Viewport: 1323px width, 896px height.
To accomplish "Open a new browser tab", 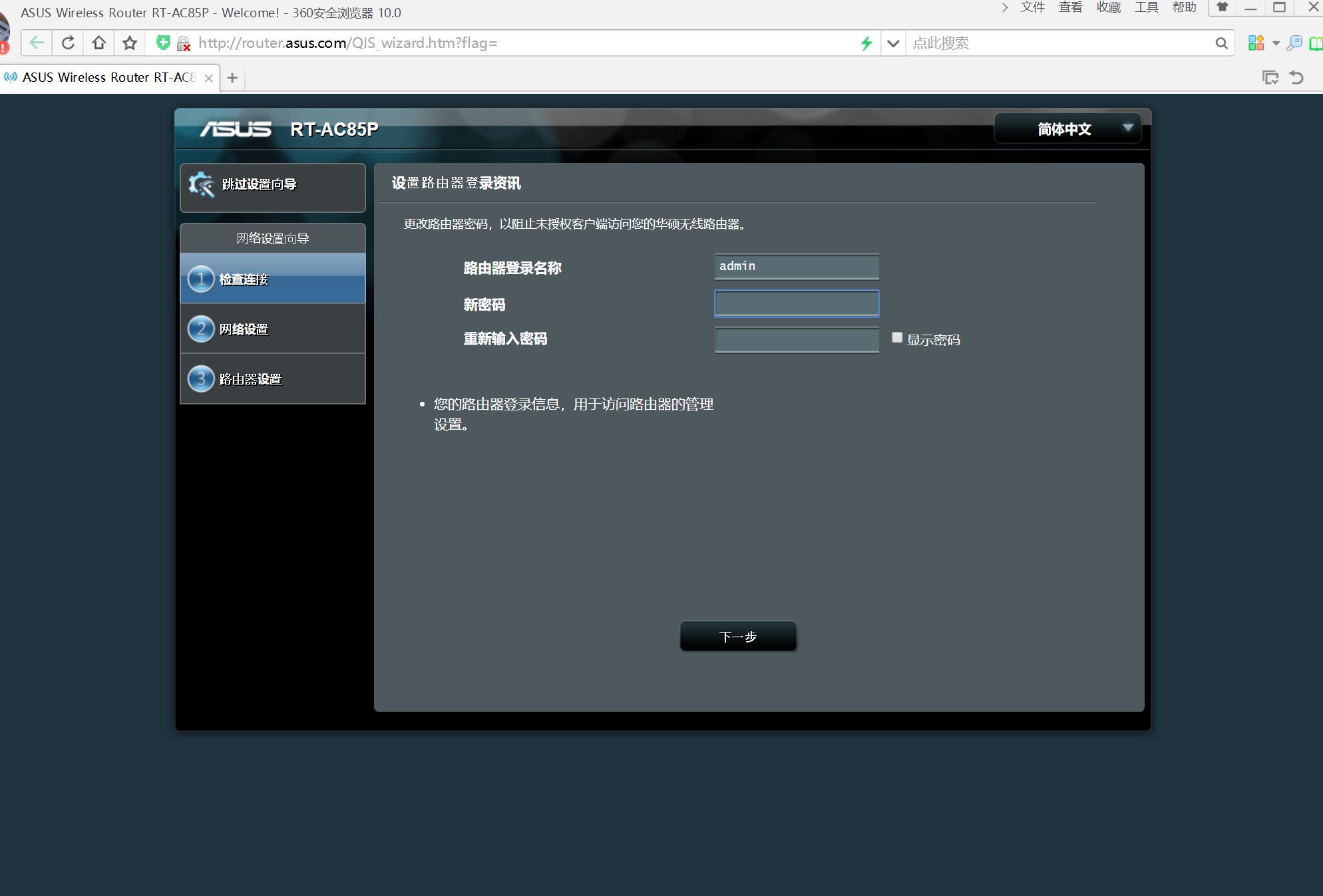I will pyautogui.click(x=232, y=78).
